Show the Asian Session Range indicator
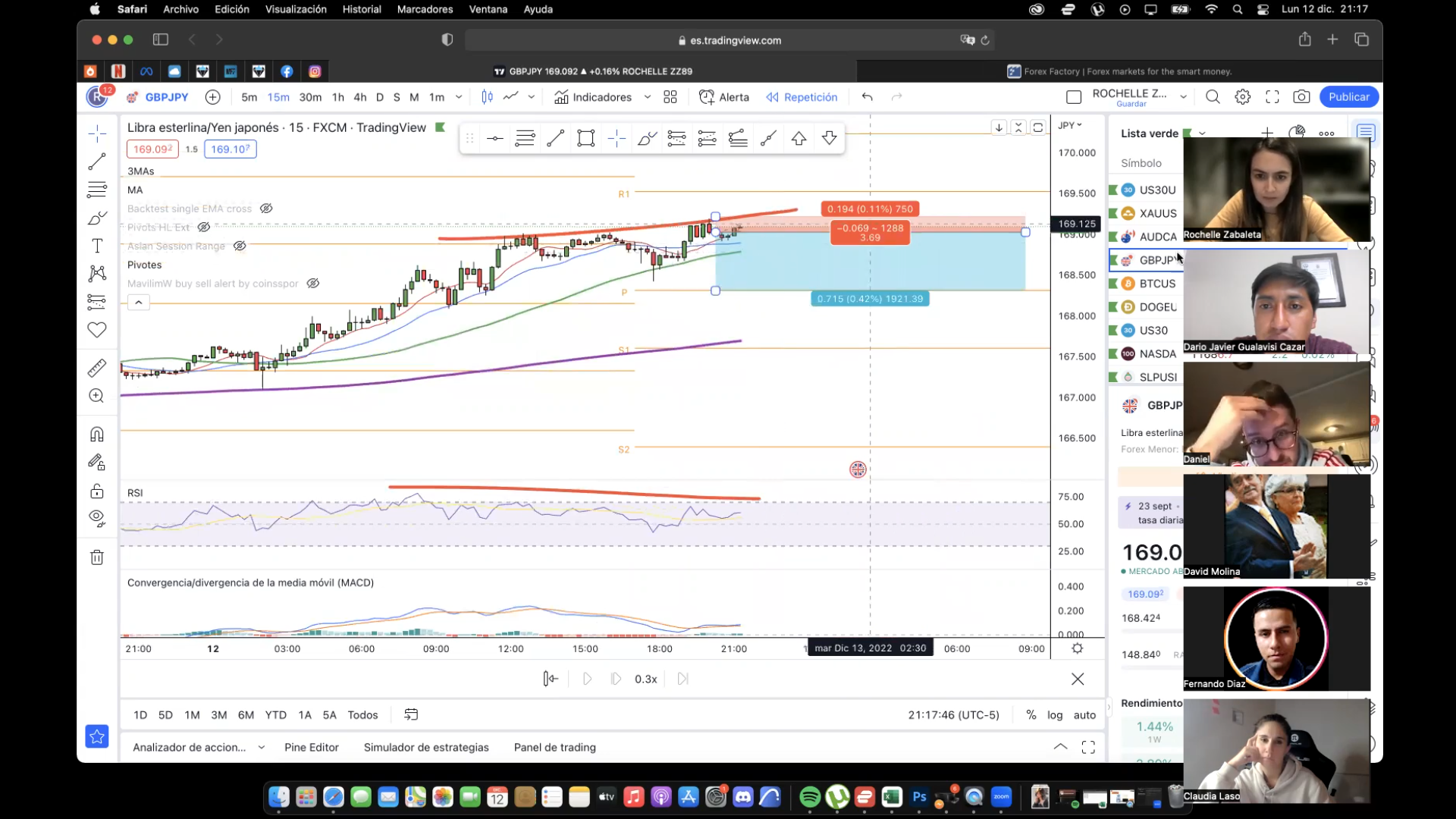The height and width of the screenshot is (819, 1456). (x=240, y=246)
